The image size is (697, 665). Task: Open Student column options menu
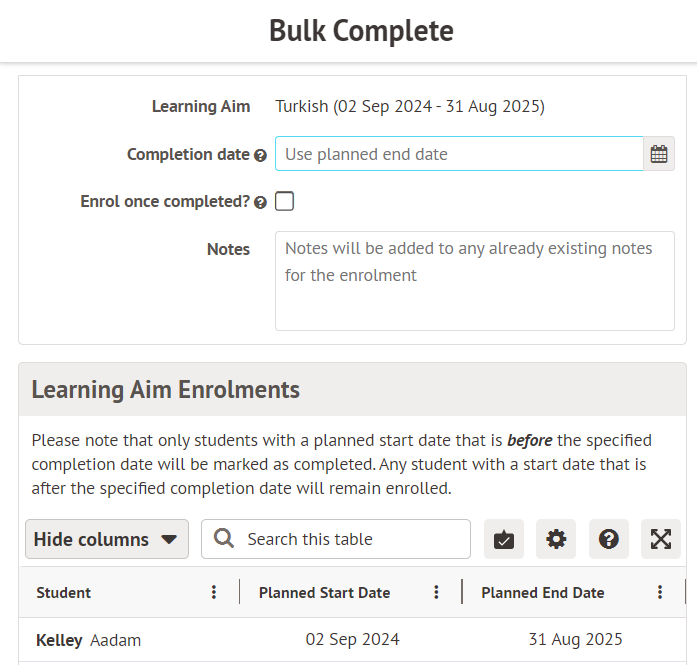coord(214,593)
